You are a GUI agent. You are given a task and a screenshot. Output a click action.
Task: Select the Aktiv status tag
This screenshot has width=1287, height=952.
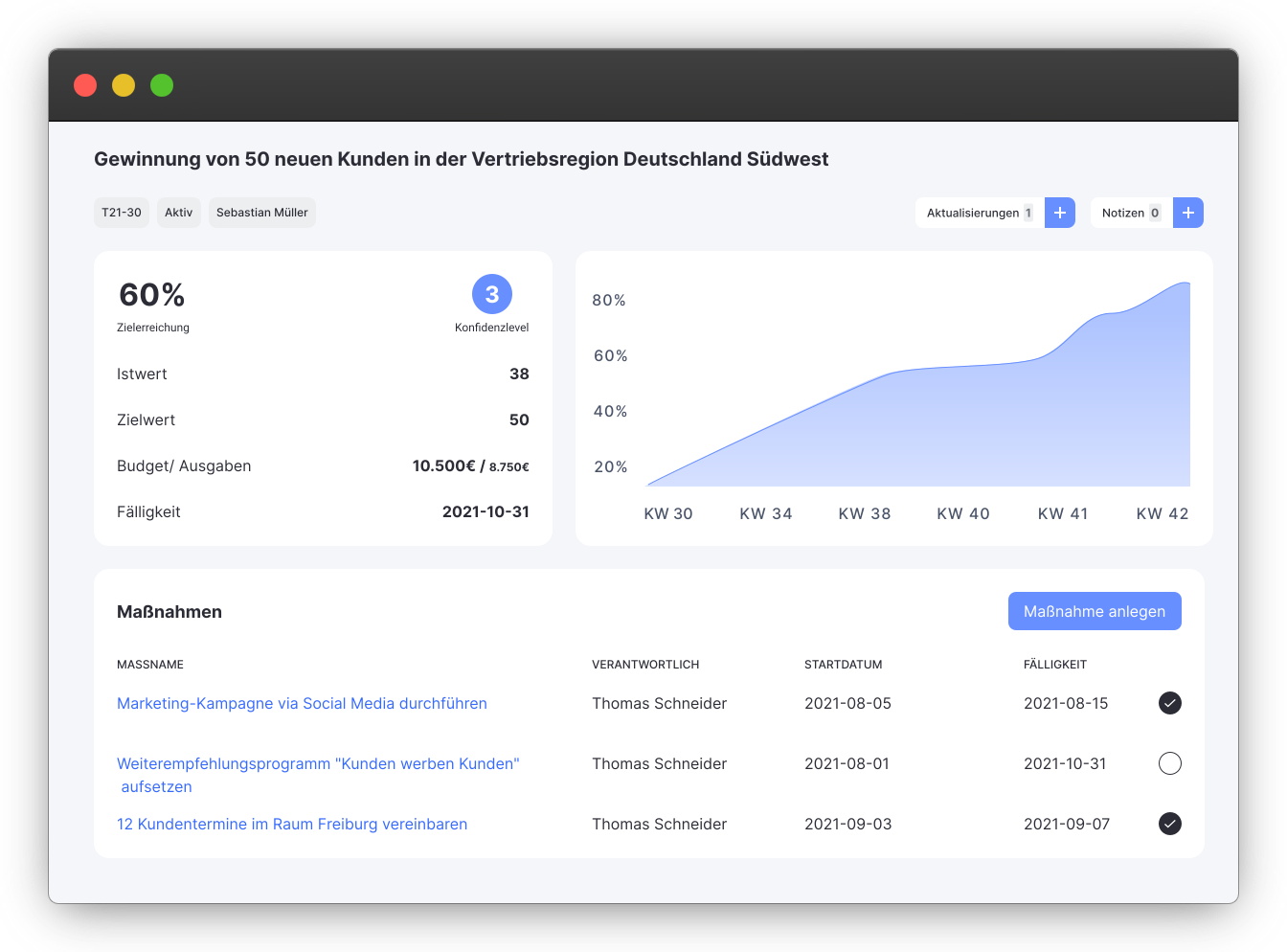178,212
